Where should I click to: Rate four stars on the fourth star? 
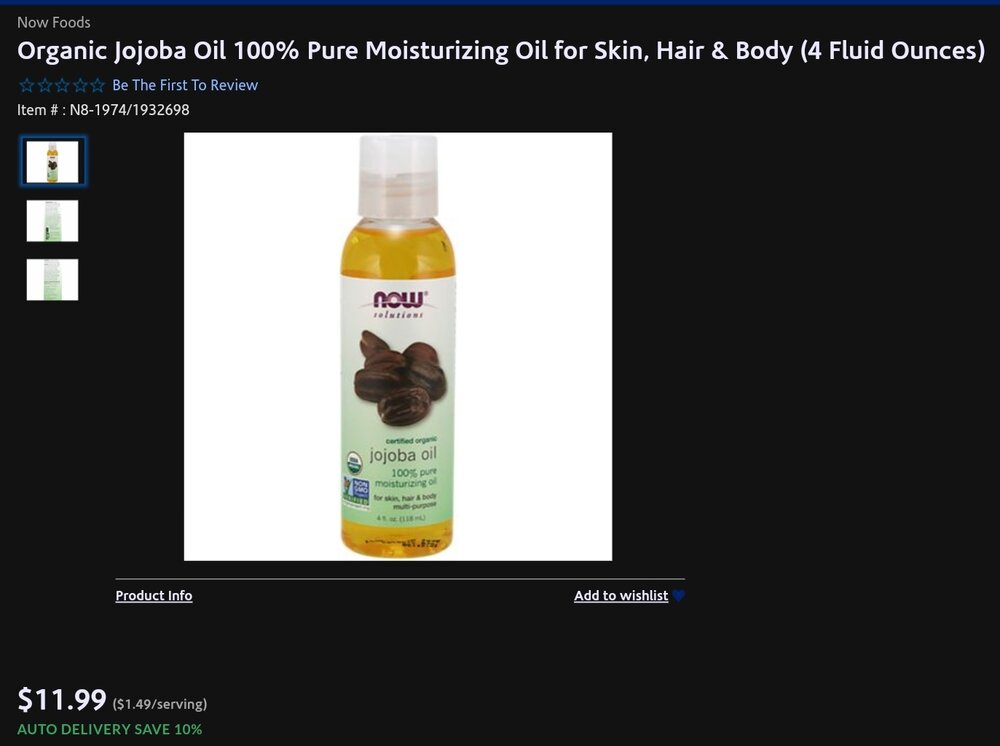point(80,85)
